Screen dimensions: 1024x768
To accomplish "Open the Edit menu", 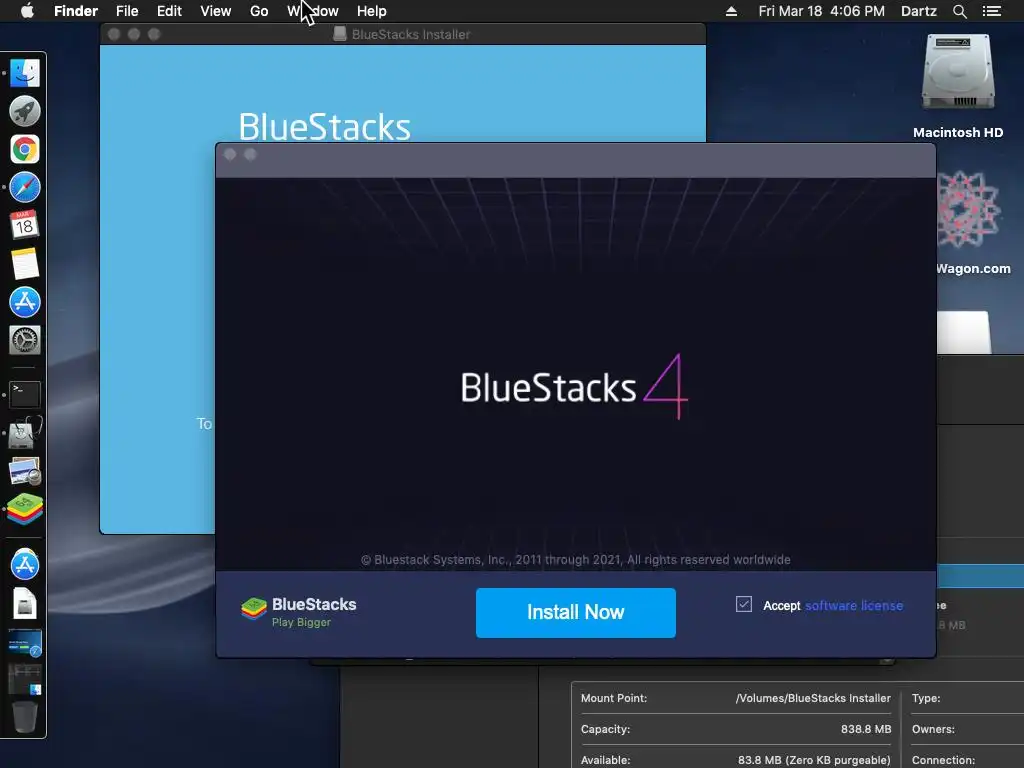I will tap(169, 11).
